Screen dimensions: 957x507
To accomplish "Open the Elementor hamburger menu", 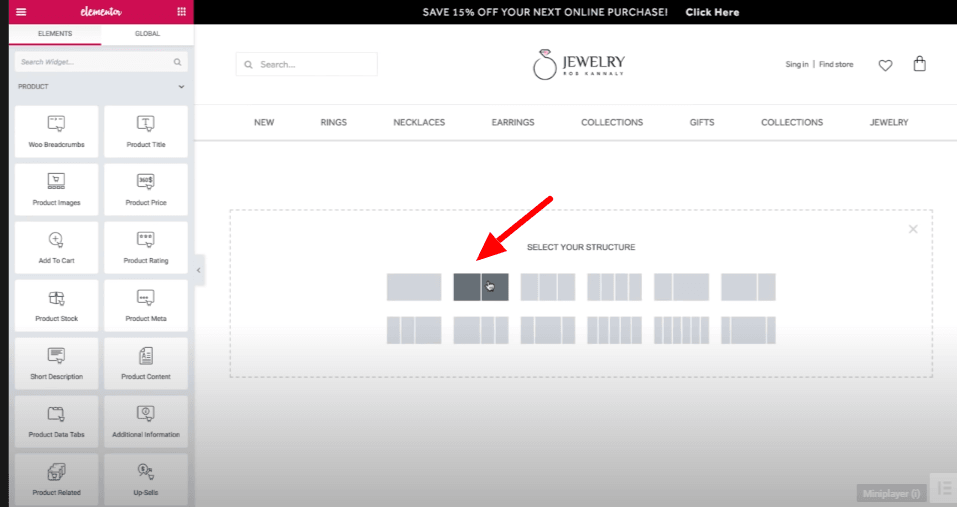I will pos(21,12).
